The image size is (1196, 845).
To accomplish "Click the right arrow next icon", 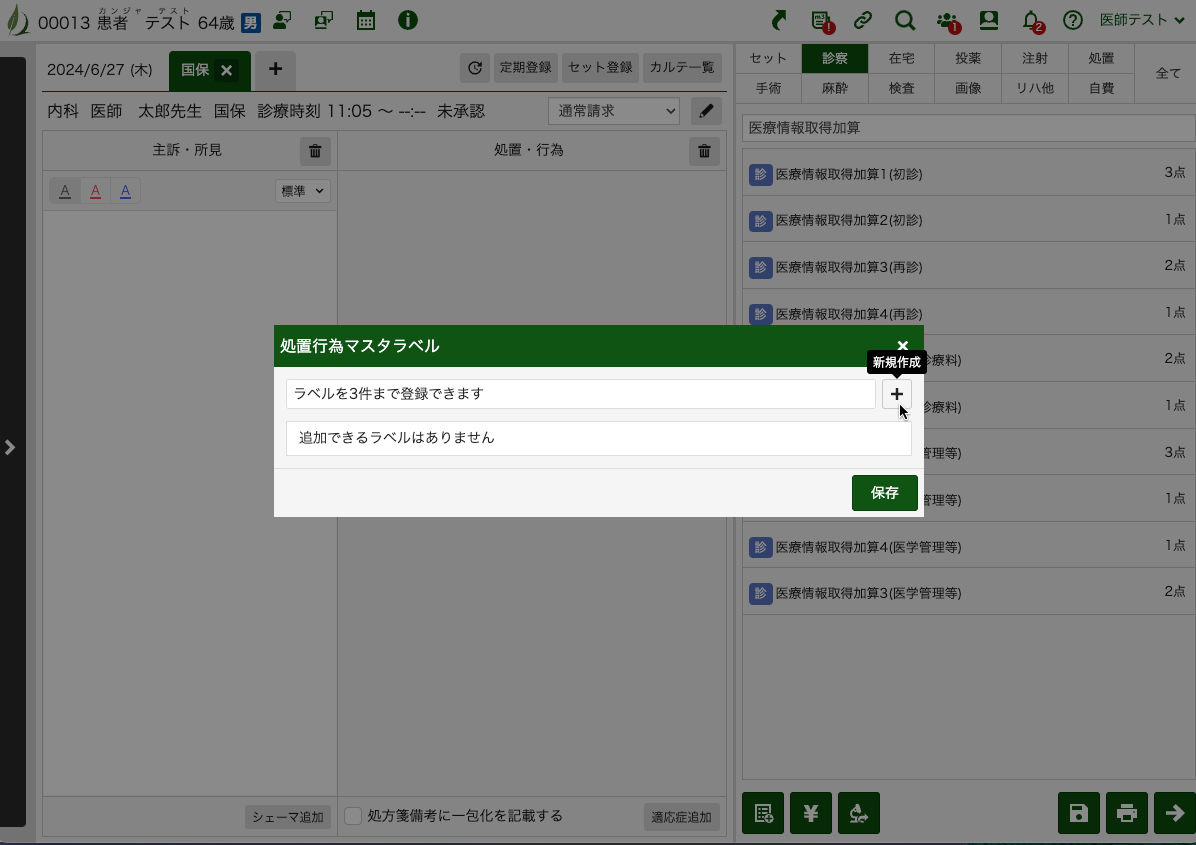I will [x=1175, y=813].
